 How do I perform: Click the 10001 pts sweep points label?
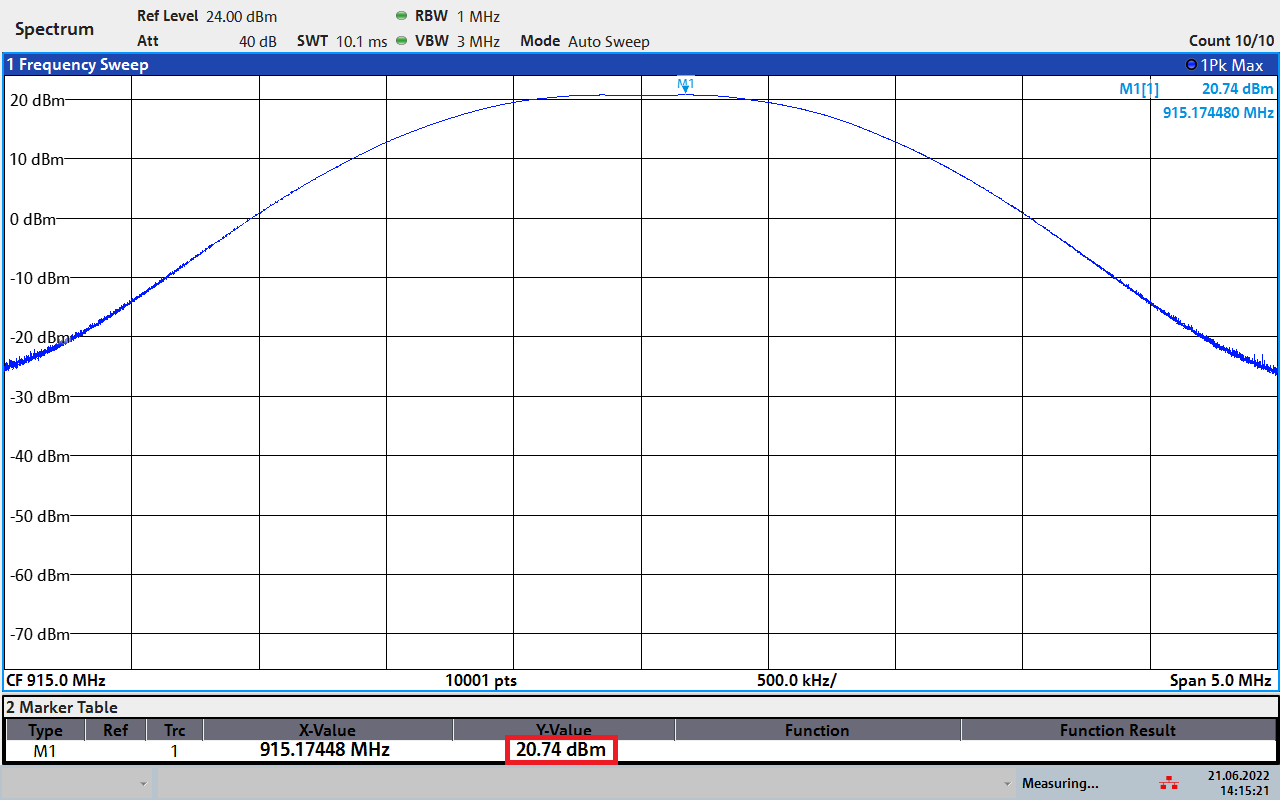tap(481, 680)
